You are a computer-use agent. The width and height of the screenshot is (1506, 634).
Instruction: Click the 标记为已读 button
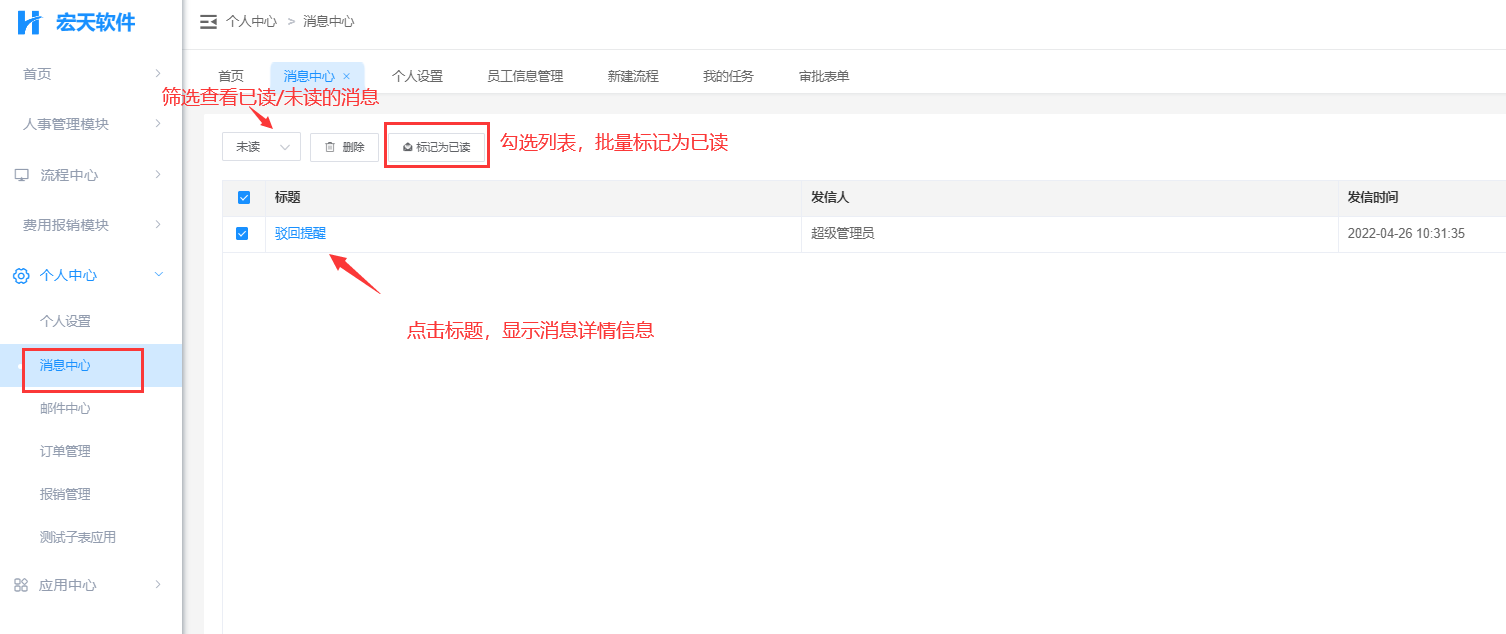pos(437,147)
